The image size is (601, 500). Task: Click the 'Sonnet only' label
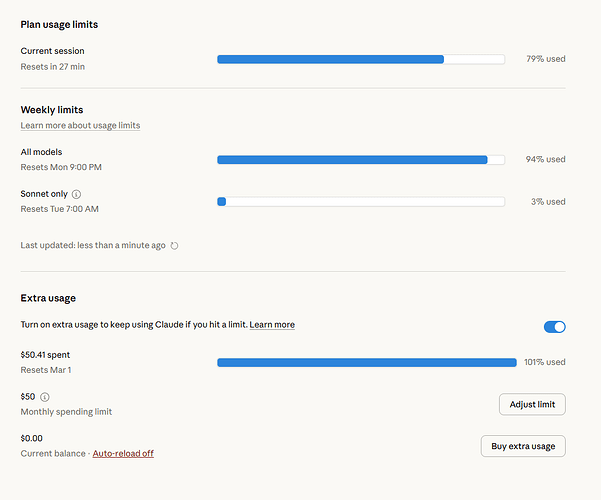coord(44,194)
